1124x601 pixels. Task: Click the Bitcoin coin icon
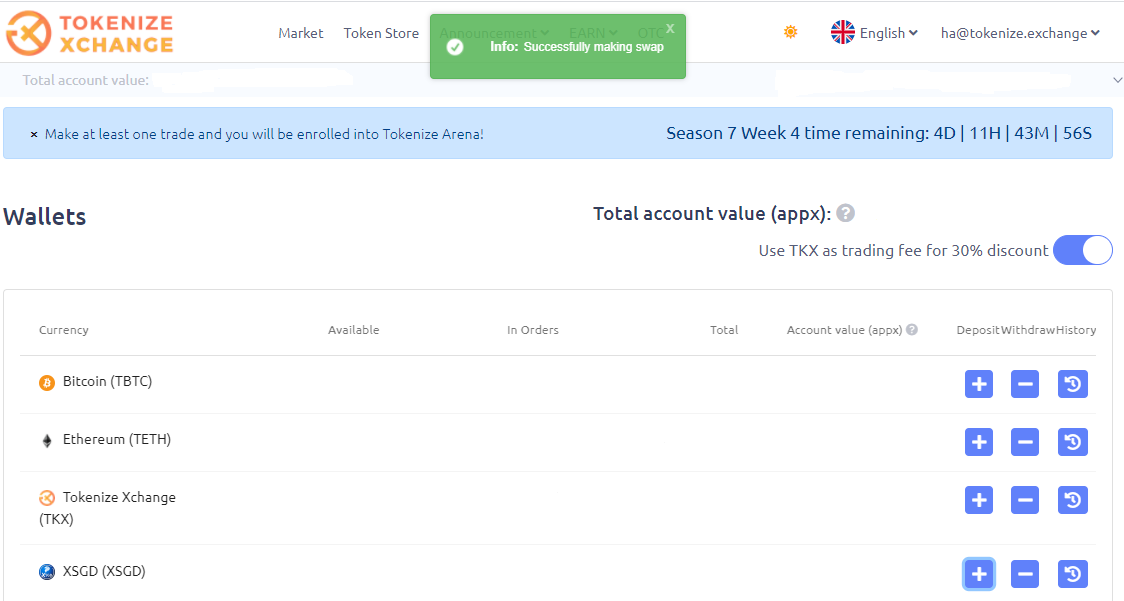tap(47, 383)
